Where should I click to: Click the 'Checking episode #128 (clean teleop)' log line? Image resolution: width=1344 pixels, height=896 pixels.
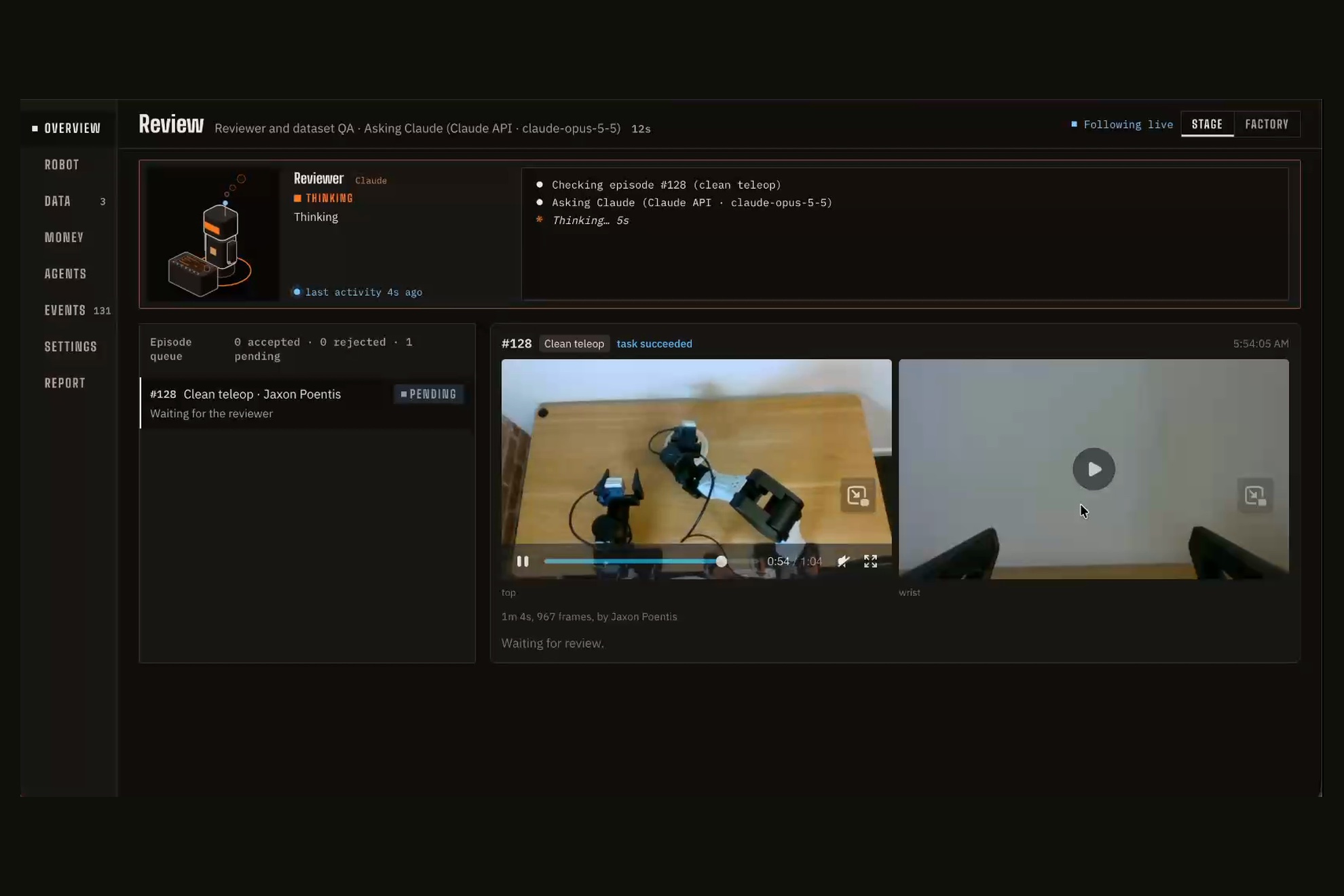(666, 185)
